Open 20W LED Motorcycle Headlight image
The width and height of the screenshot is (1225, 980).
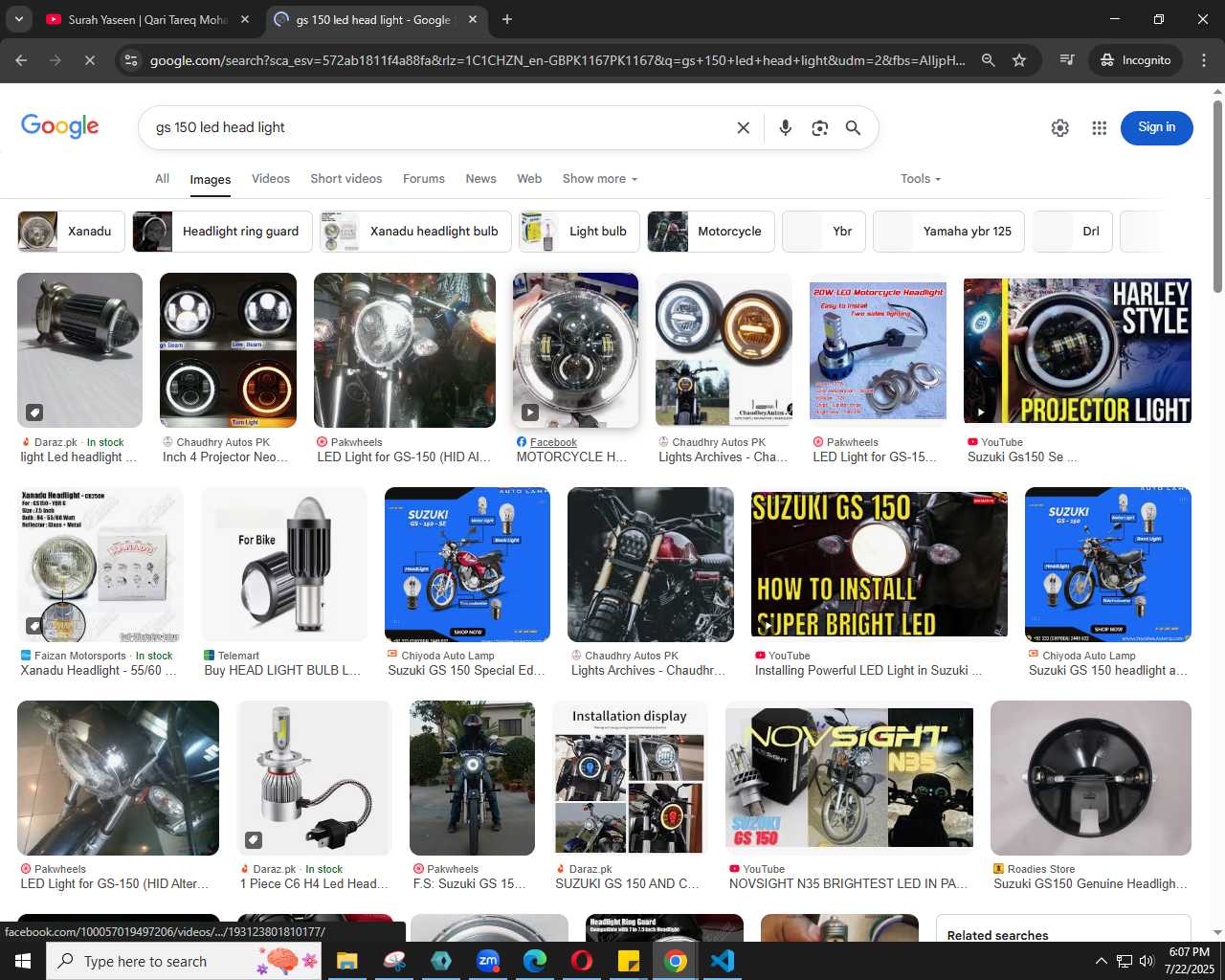879,350
